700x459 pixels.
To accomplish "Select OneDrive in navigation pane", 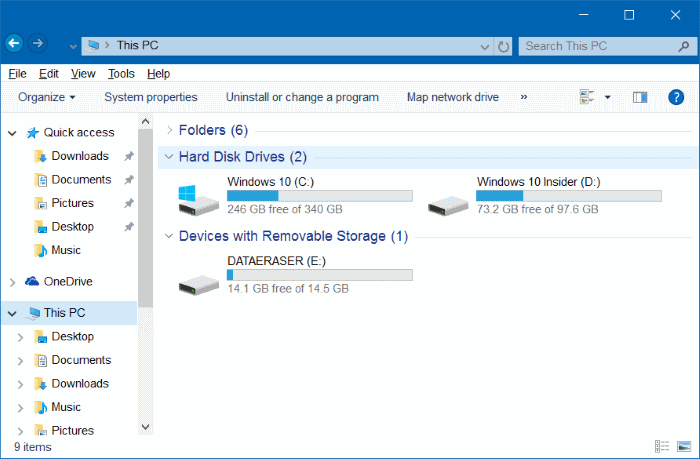I will (68, 282).
